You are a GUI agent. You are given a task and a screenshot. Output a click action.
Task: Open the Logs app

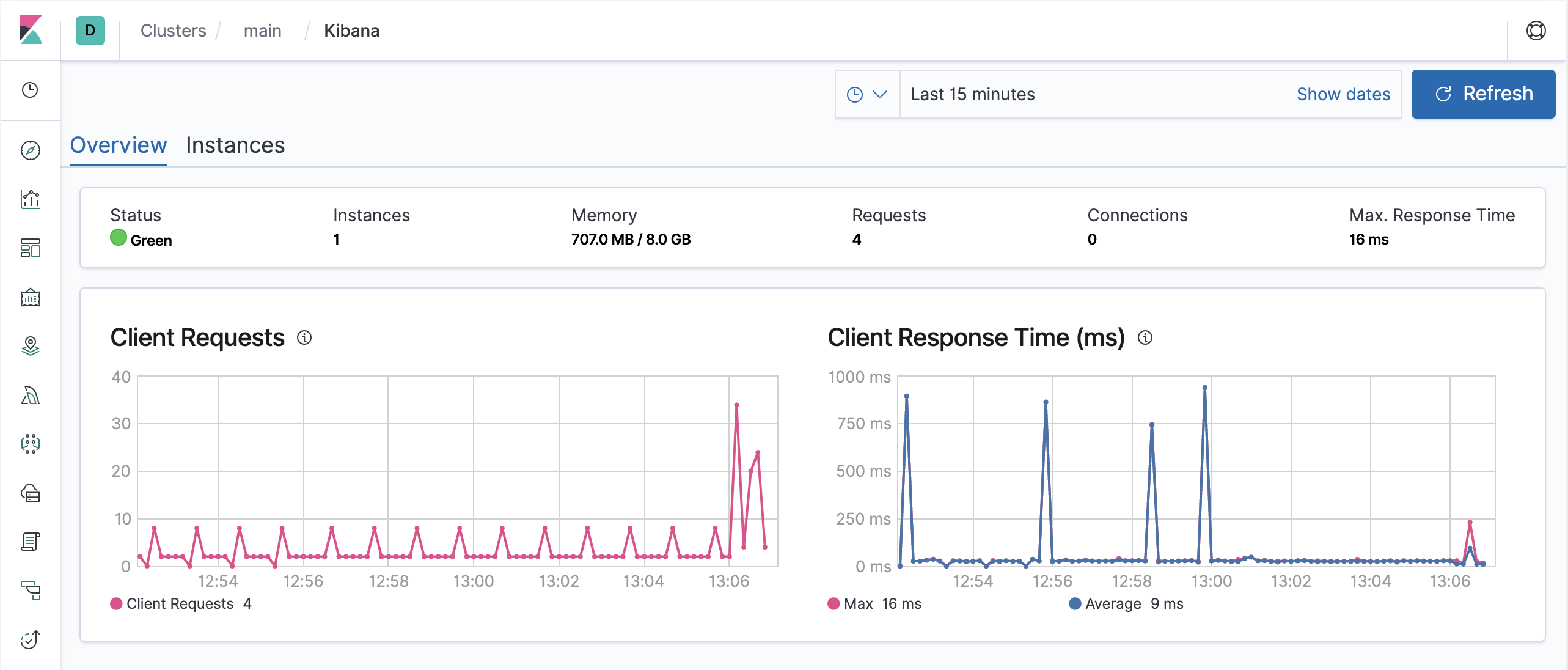click(x=30, y=542)
